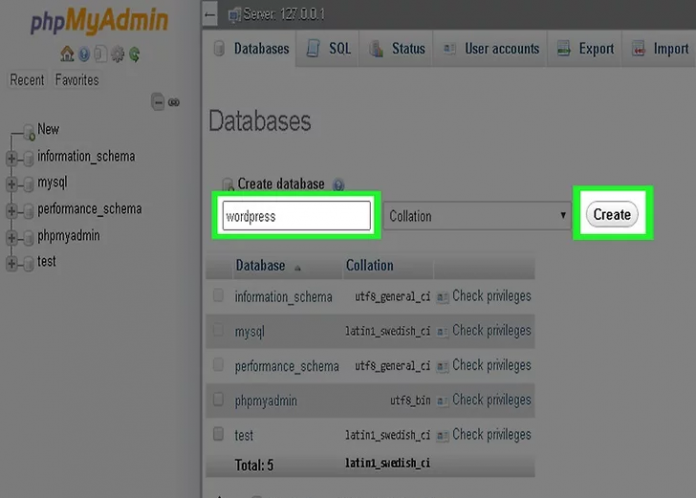696x498 pixels.
Task: Sort by the Database column header
Action: click(x=260, y=266)
